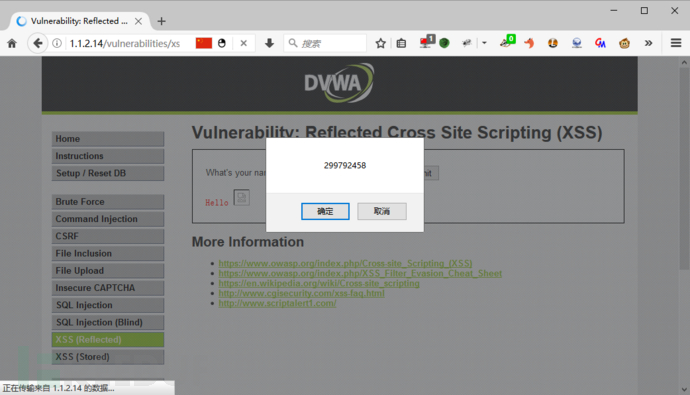
Task: Open the hamburger menu
Action: [676, 43]
